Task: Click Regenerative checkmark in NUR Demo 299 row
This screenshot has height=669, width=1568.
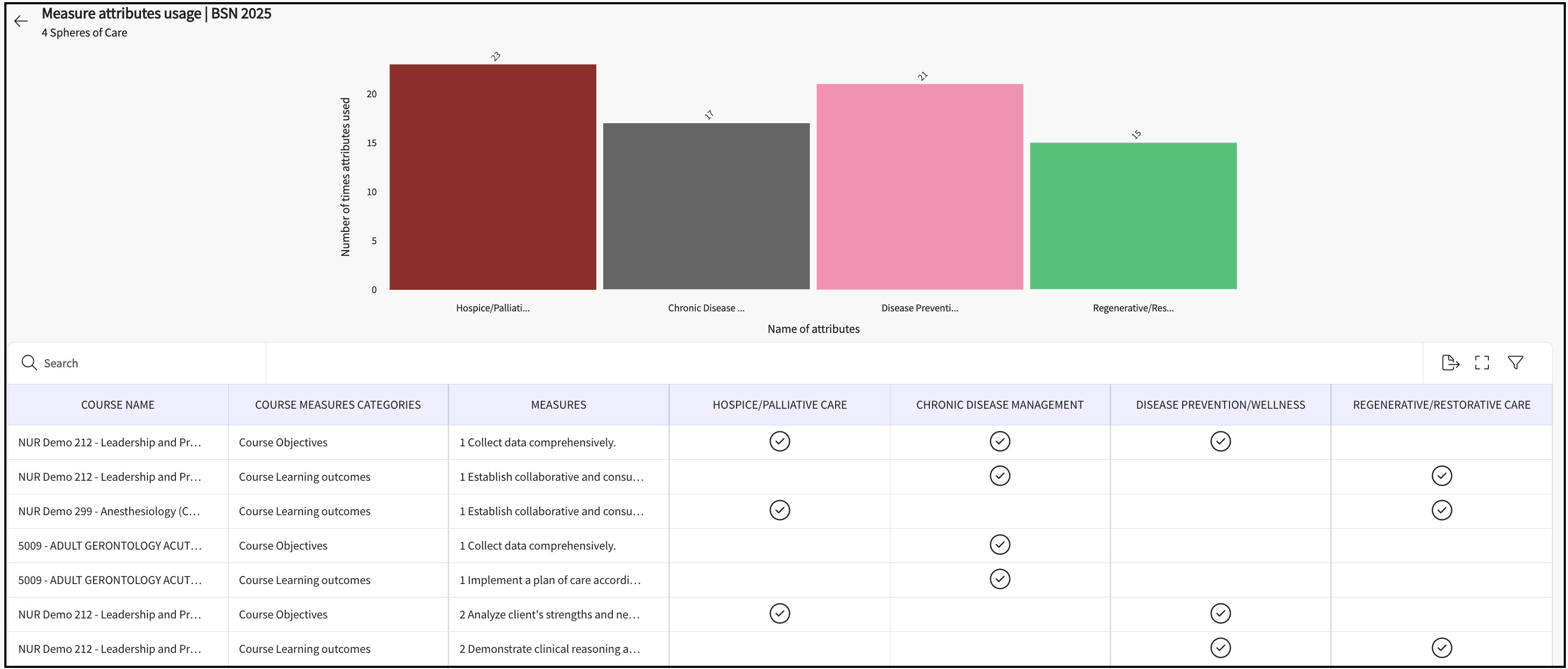Action: click(x=1442, y=510)
